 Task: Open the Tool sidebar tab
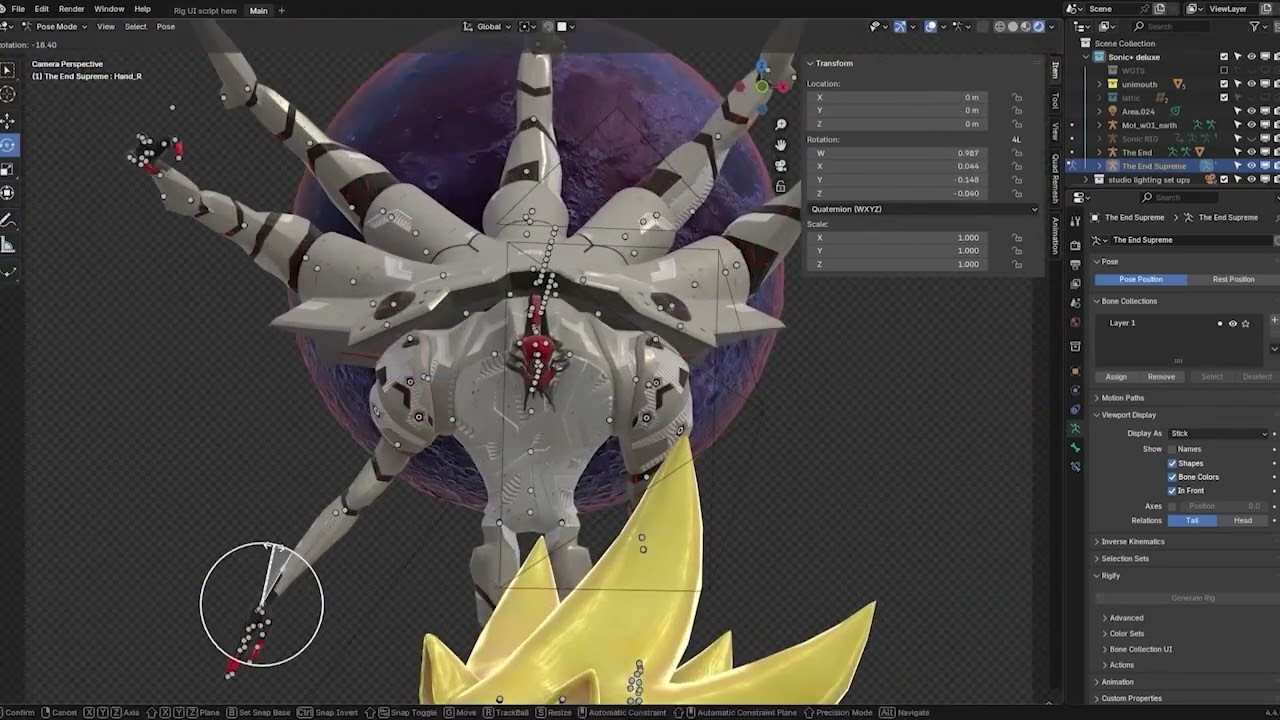(1054, 101)
